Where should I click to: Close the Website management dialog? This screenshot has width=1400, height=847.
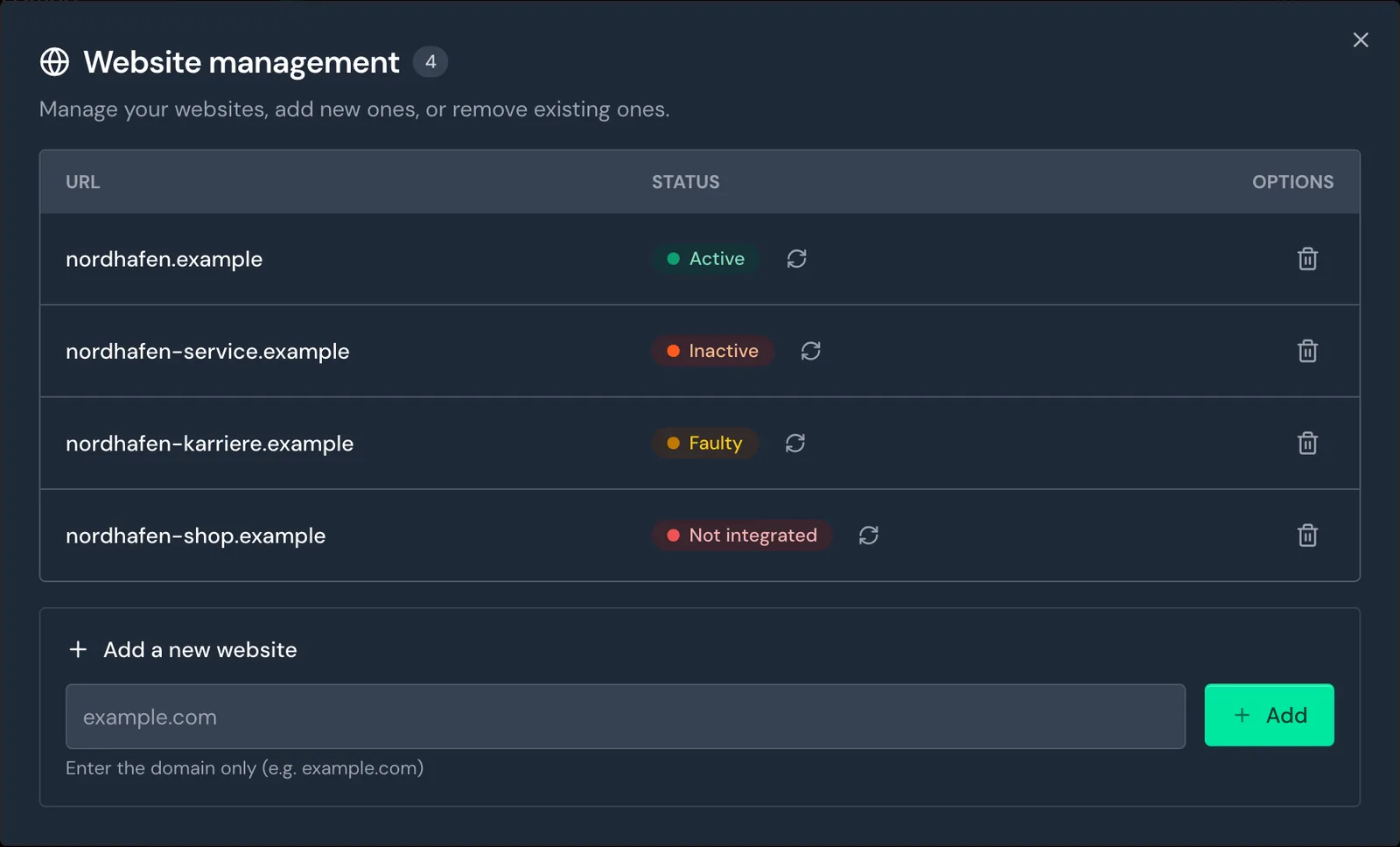pos(1361,40)
